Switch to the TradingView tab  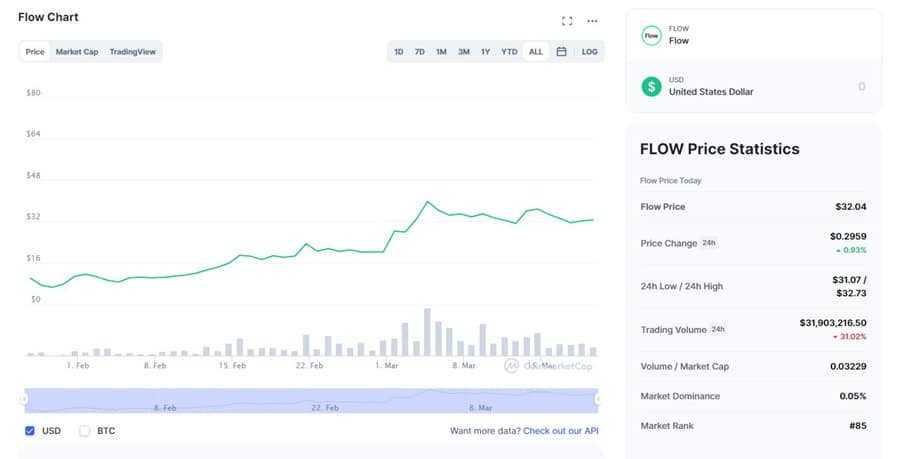pos(133,51)
